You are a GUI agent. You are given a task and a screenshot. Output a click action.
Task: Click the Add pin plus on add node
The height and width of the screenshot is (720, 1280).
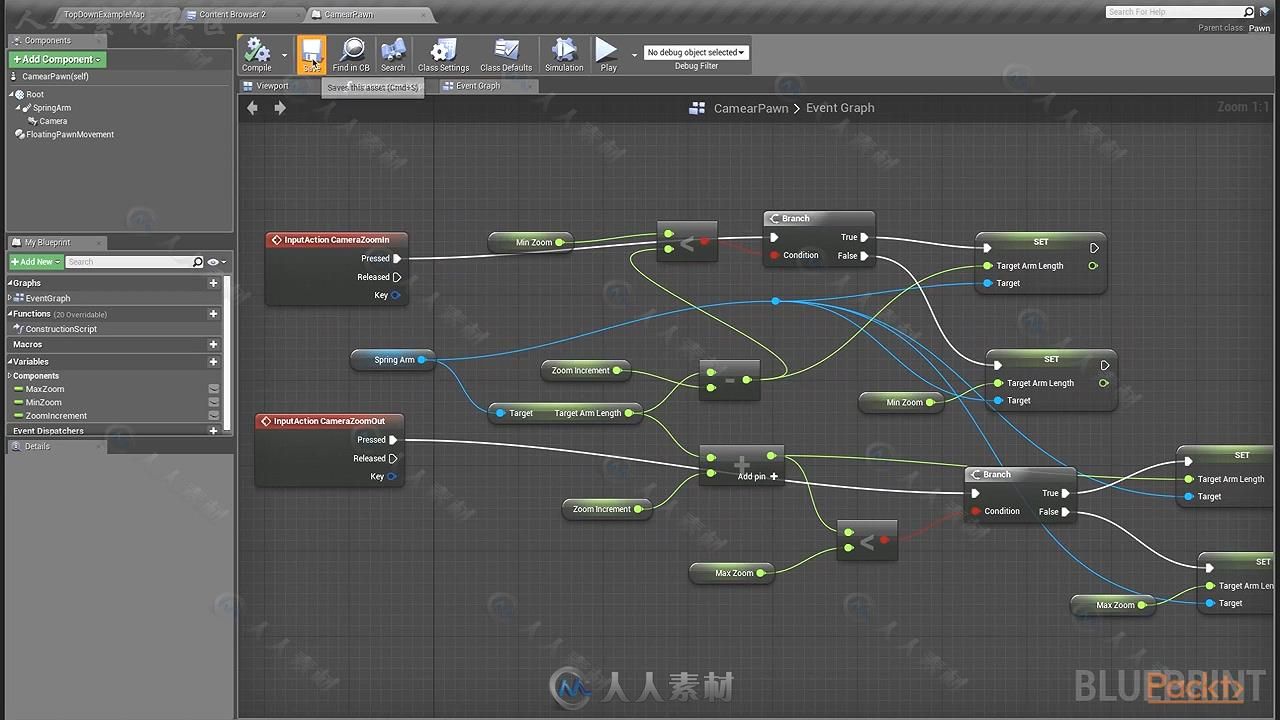pos(773,477)
